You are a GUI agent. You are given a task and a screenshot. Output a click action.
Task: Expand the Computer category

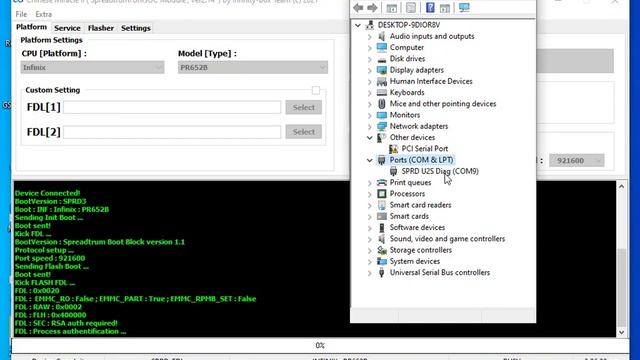click(x=370, y=48)
